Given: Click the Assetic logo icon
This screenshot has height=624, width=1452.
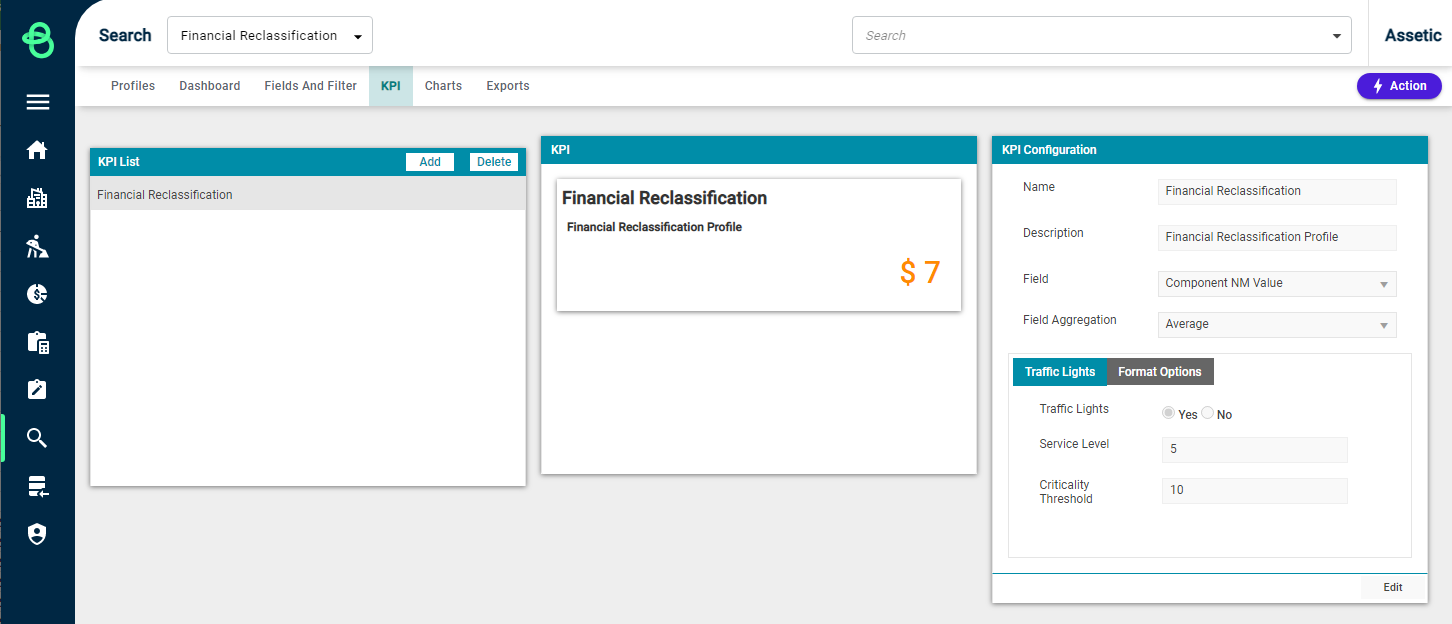Looking at the screenshot, I should tap(37, 39).
